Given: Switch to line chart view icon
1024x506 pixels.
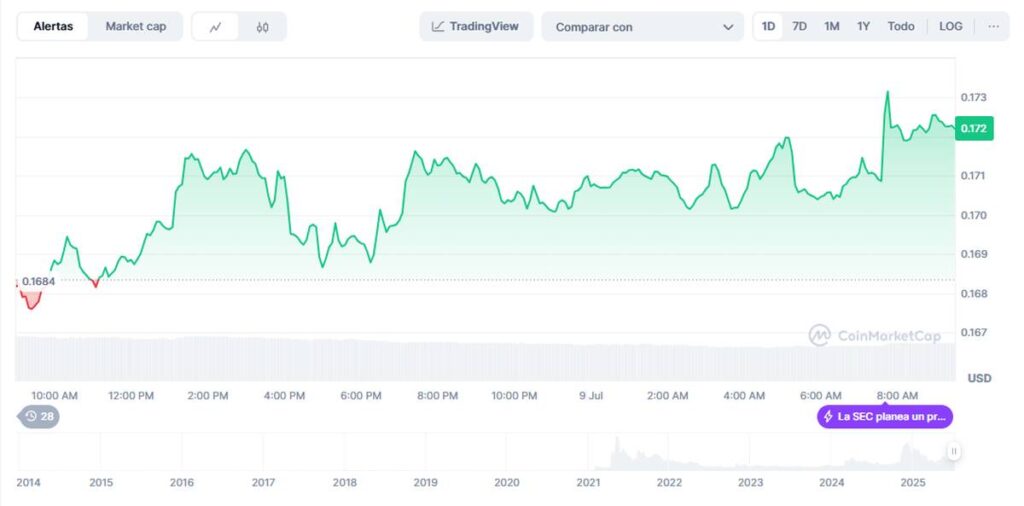Looking at the screenshot, I should pos(216,27).
